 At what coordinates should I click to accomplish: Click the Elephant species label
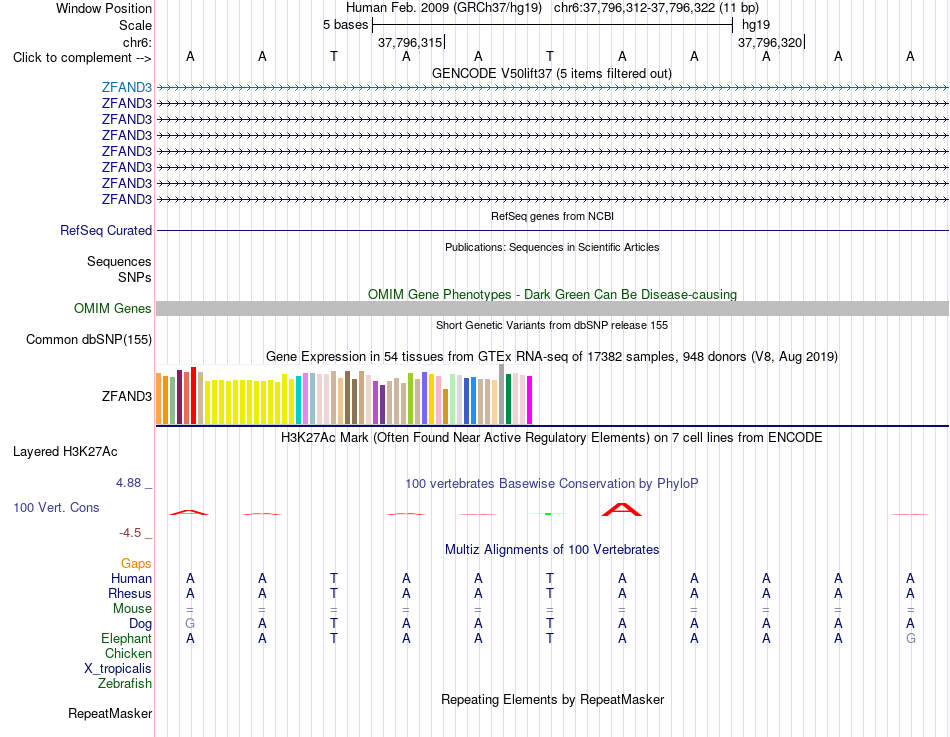coord(127,639)
